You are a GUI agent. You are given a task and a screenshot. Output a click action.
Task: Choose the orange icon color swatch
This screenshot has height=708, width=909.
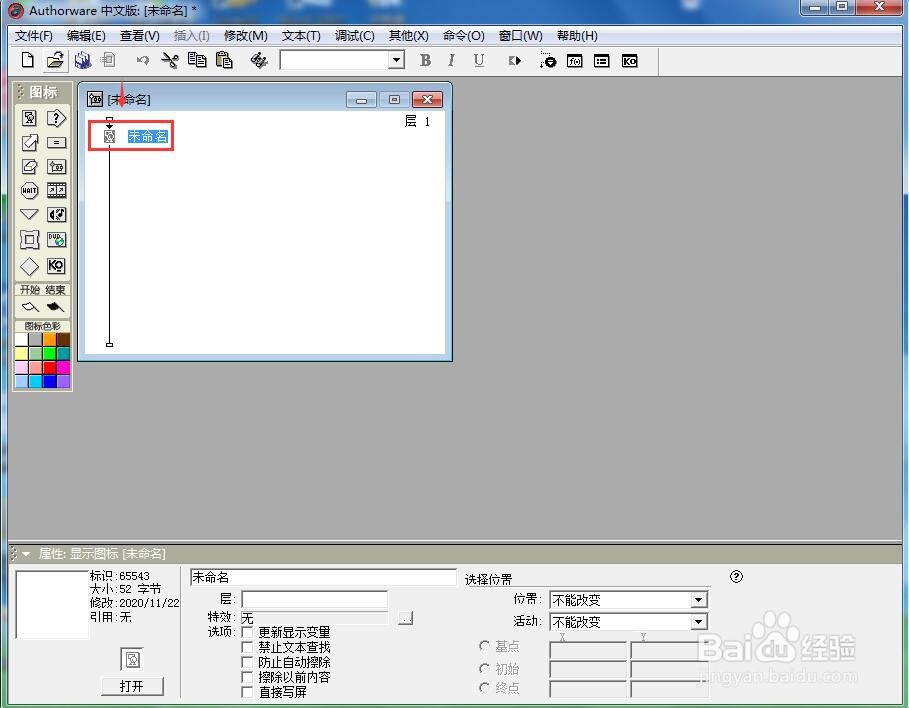(x=49, y=340)
